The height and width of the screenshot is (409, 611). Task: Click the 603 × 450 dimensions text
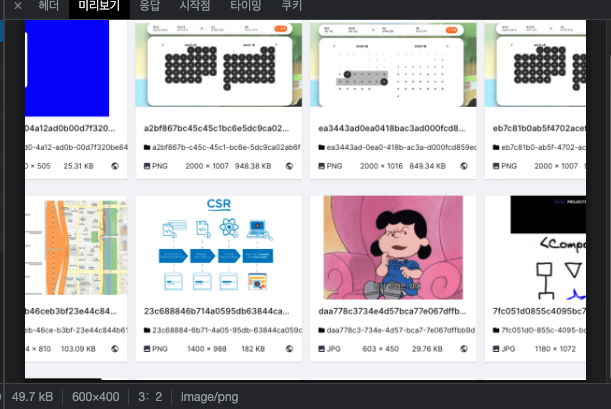coord(380,349)
